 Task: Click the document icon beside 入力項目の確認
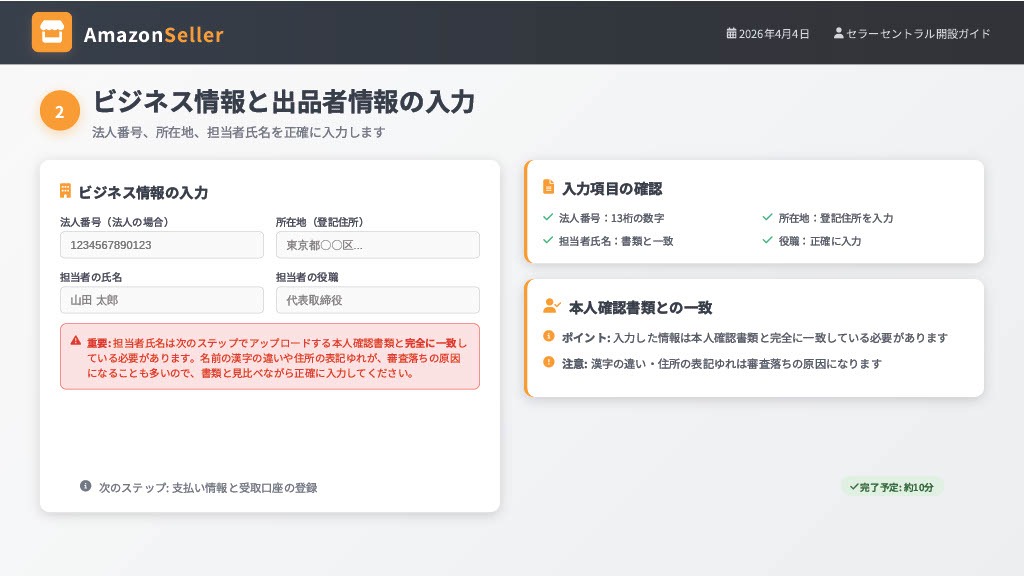pos(548,187)
